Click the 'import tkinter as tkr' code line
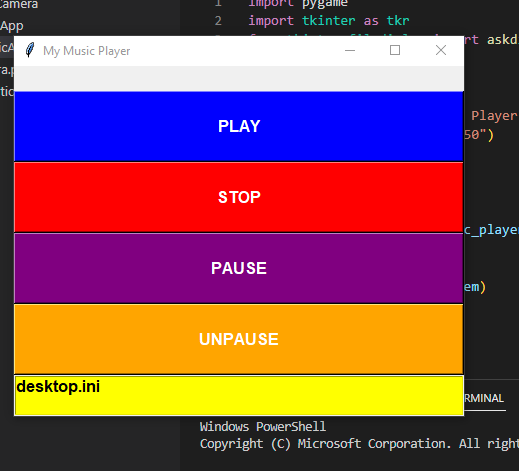Viewport: 519px width, 471px height. [329, 21]
